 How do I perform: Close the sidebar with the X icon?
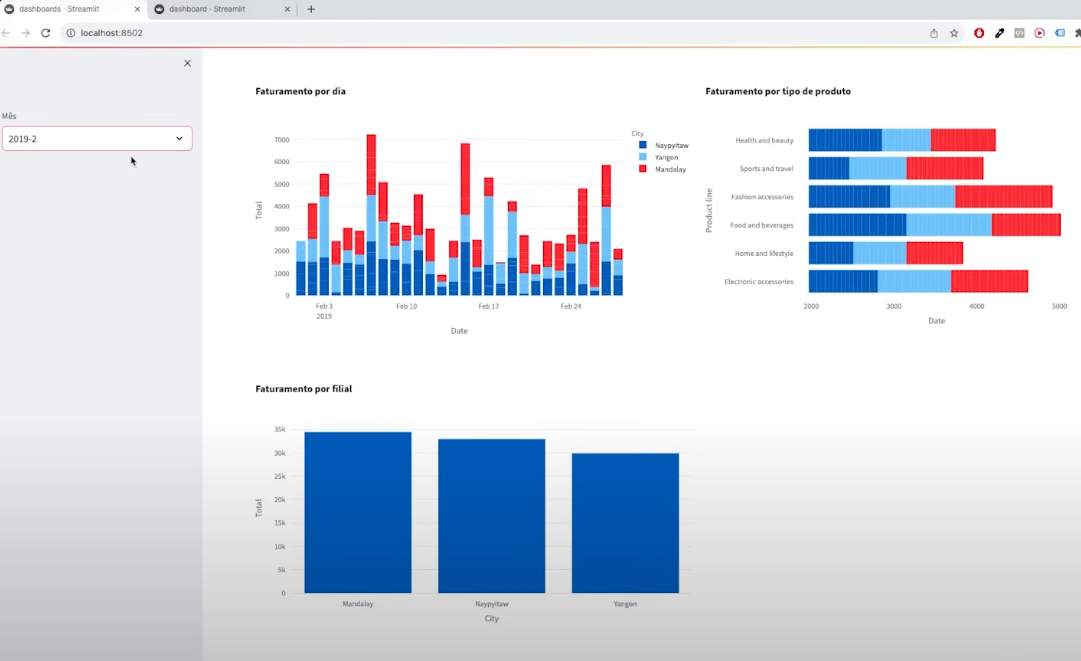point(188,63)
